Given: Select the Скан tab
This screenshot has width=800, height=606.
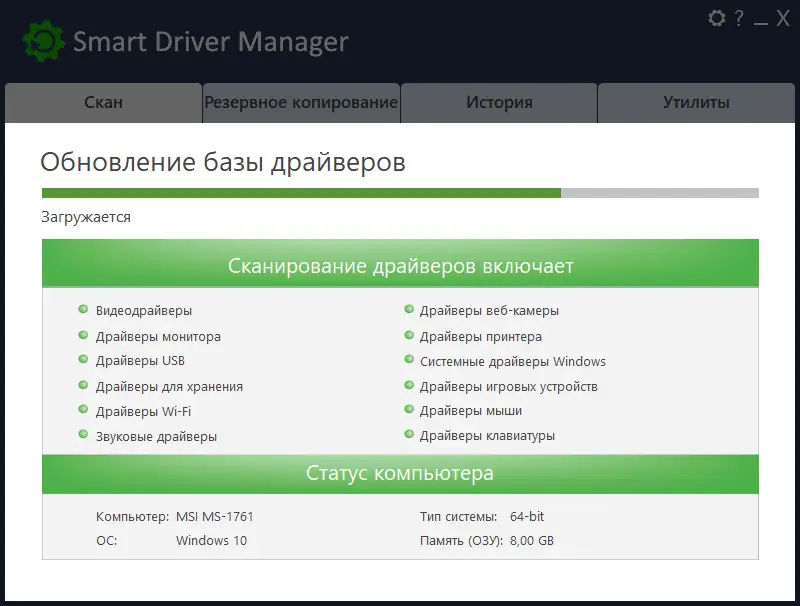Looking at the screenshot, I should [101, 102].
